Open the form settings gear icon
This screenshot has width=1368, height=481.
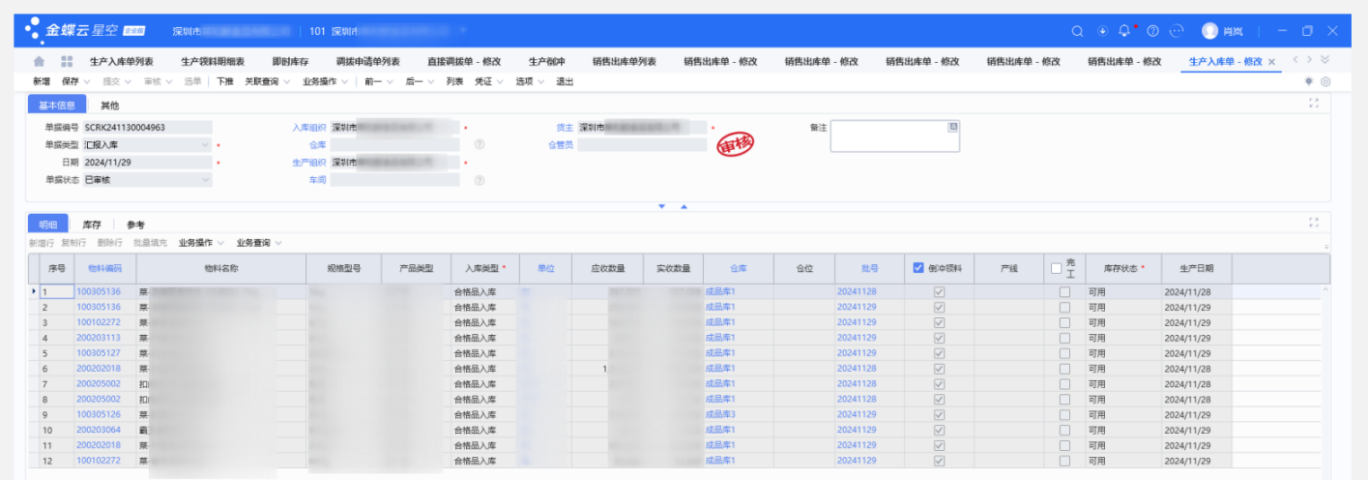[x=1325, y=81]
